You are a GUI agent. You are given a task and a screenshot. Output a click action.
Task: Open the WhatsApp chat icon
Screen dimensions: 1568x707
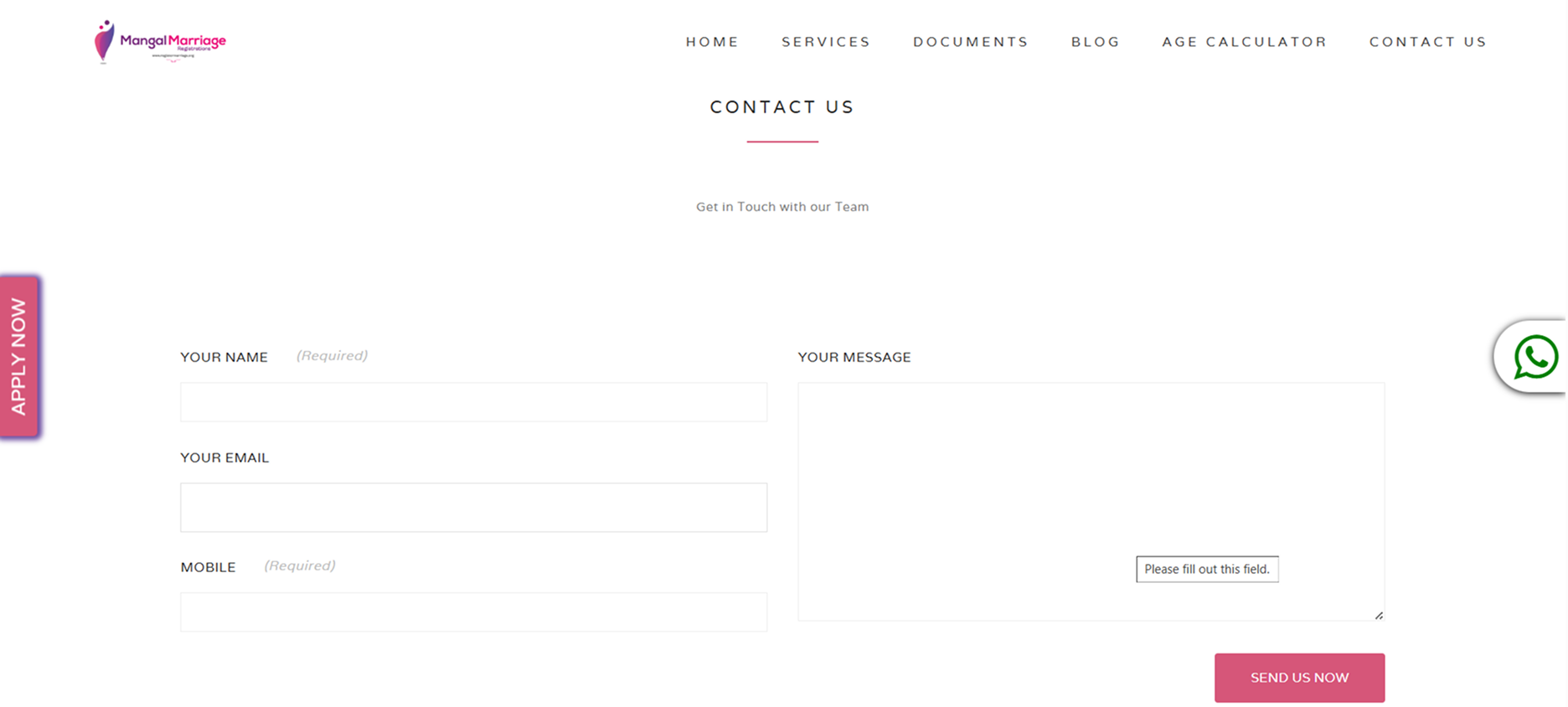1535,357
